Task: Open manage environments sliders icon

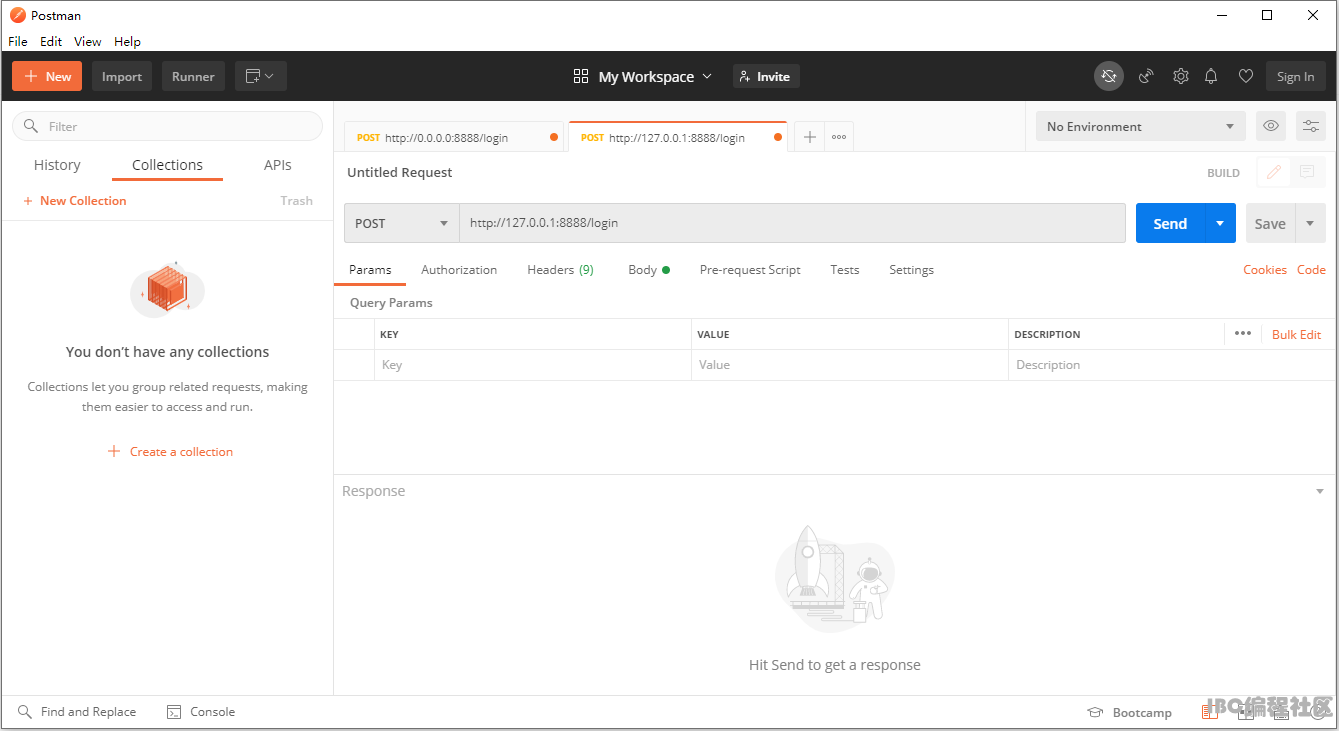Action: pyautogui.click(x=1311, y=126)
